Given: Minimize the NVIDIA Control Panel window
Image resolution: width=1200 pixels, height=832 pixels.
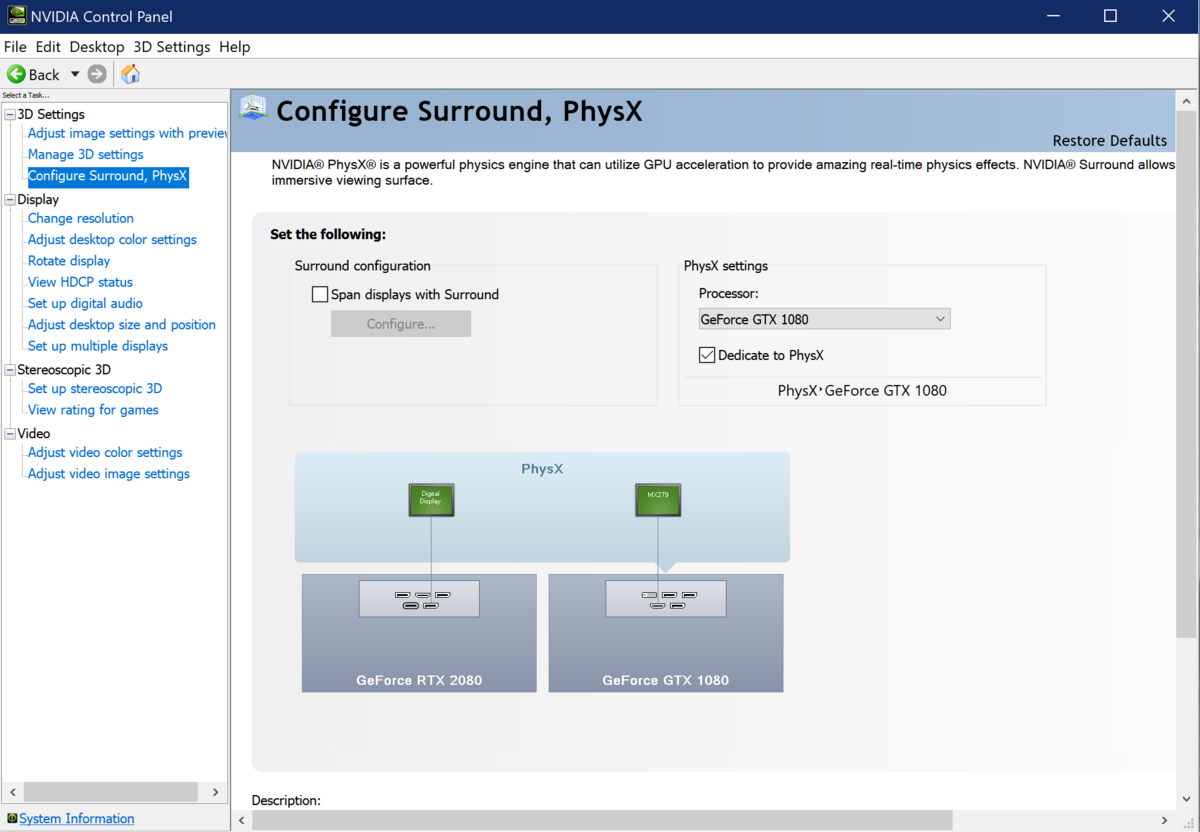Looking at the screenshot, I should point(1053,16).
